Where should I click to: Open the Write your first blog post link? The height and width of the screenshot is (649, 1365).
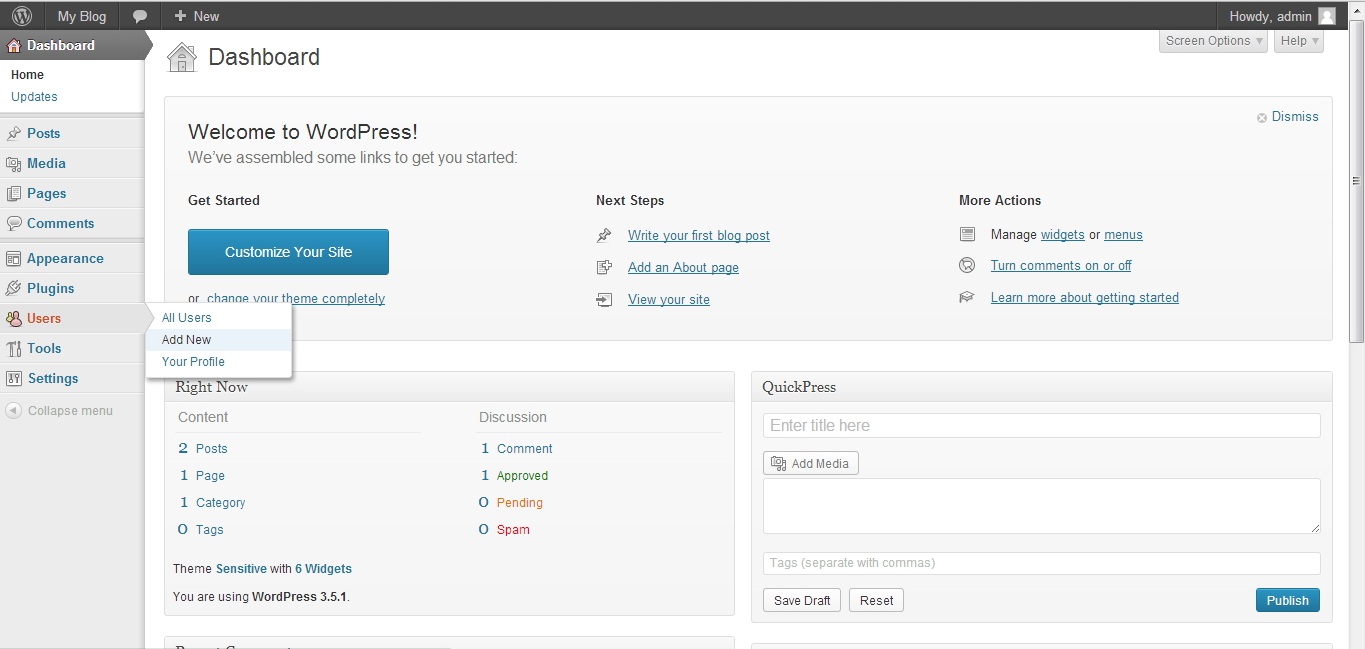point(698,236)
